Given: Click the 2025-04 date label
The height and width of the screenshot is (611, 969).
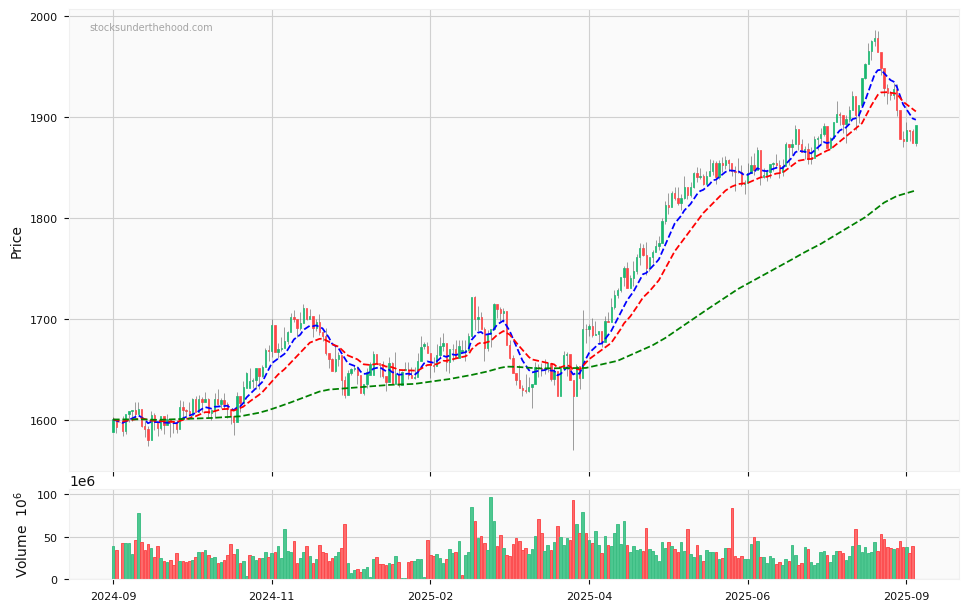Looking at the screenshot, I should 589,597.
